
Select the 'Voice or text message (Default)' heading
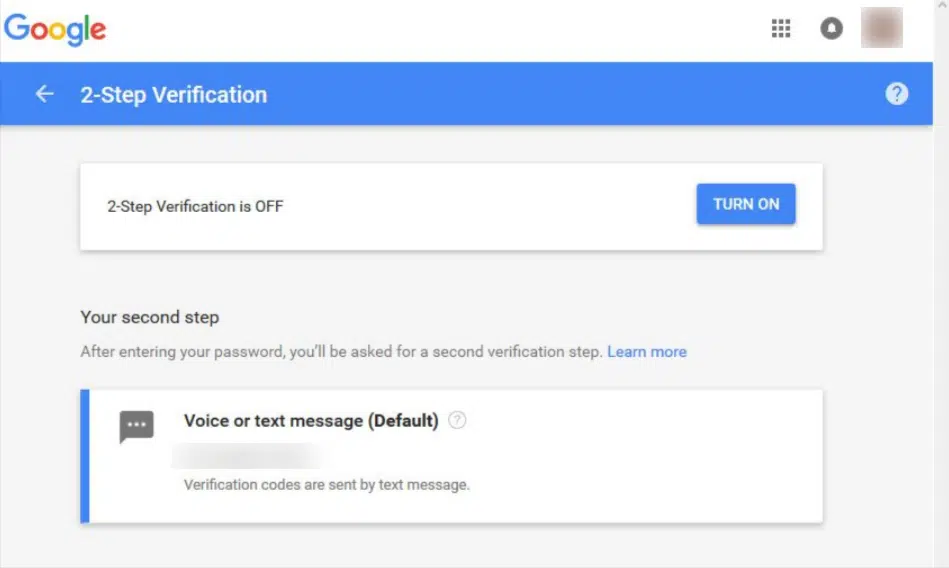pos(311,421)
